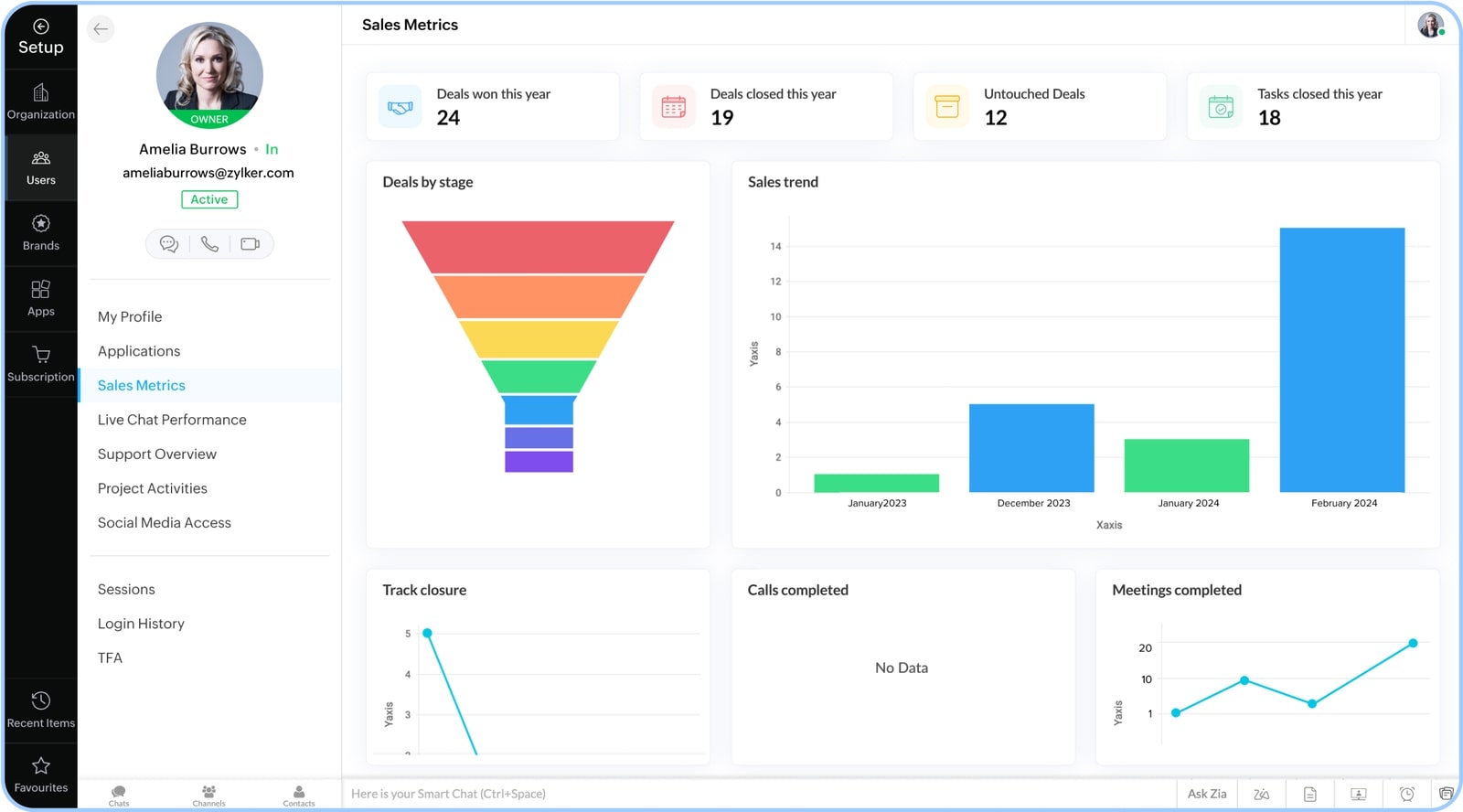This screenshot has width=1463, height=812.
Task: Click the Ask Zia button
Action: 1206,794
